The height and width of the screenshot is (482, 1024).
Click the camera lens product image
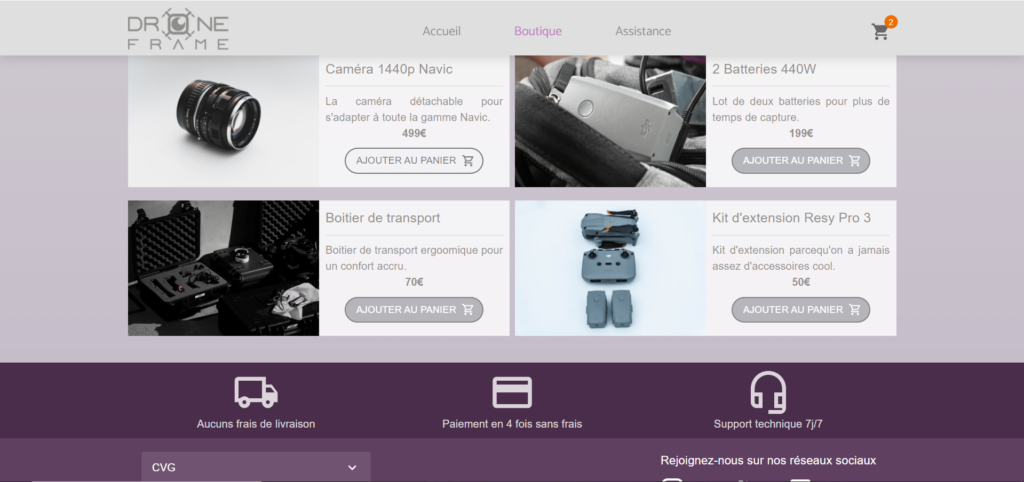(x=223, y=120)
